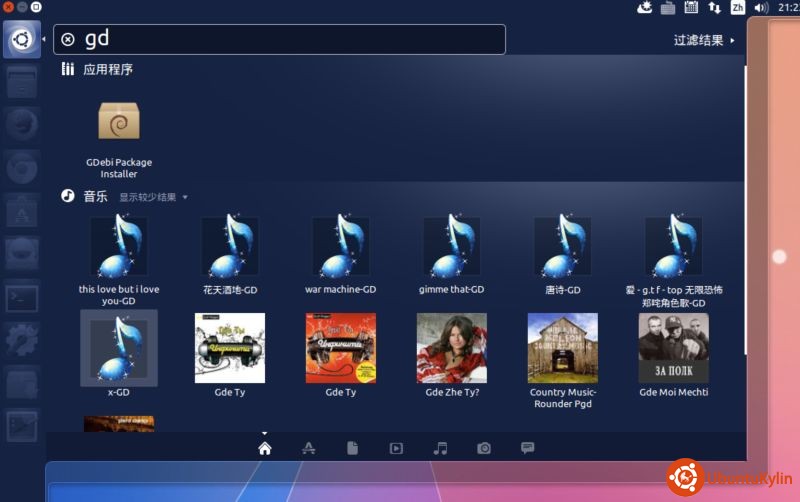Open the sound volume indicator

[x=761, y=8]
